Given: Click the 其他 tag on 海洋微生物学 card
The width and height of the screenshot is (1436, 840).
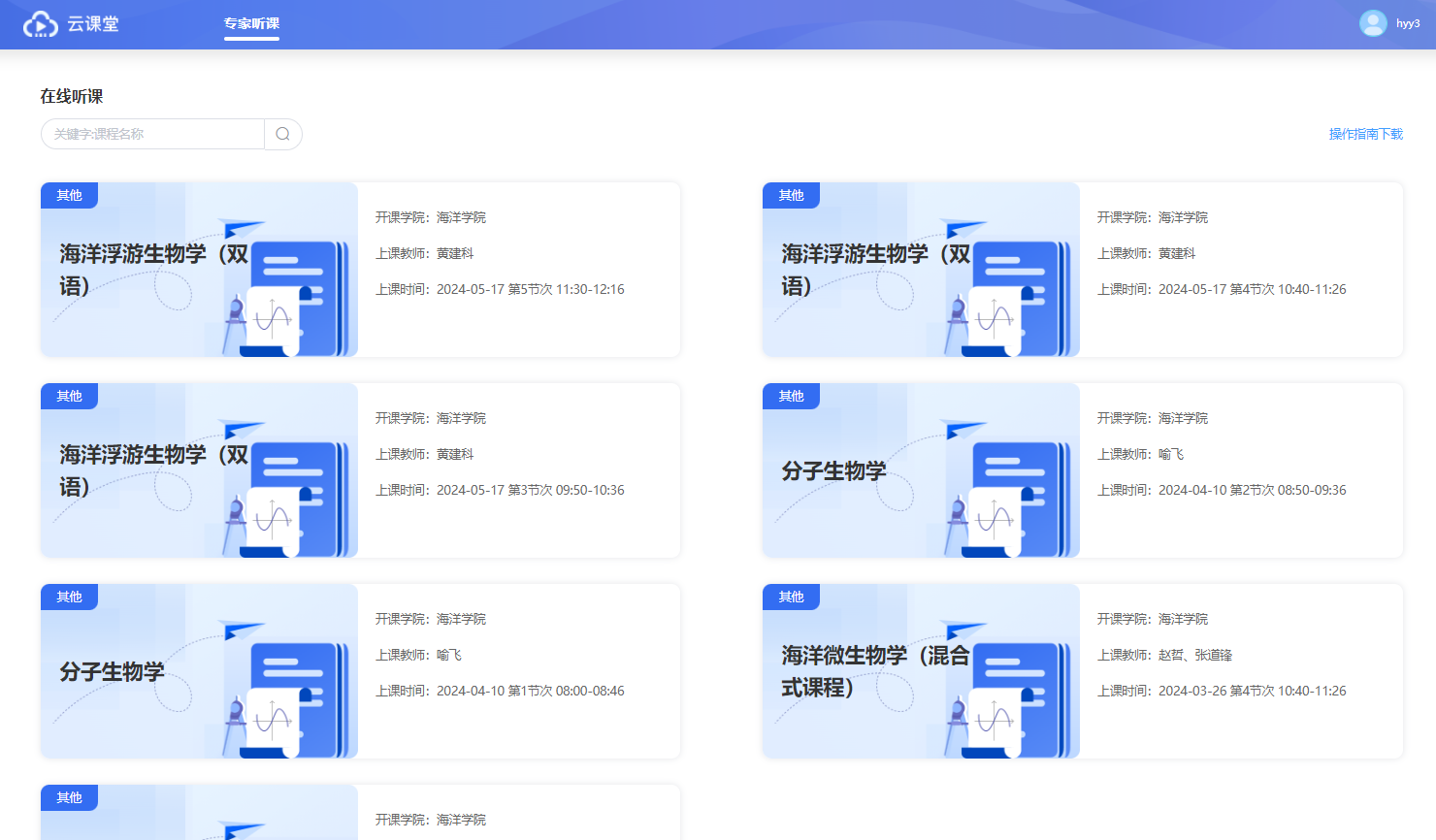Looking at the screenshot, I should [791, 597].
